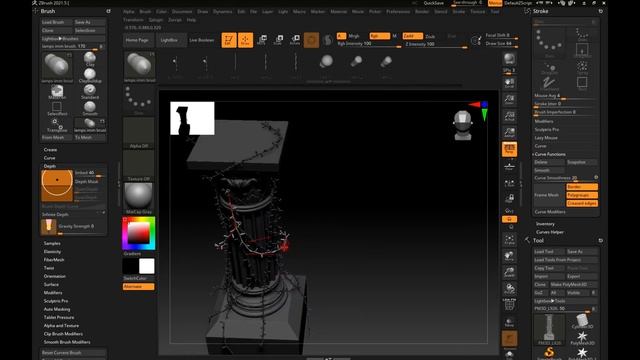
Task: Toggle Border in Frame Mesh
Action: pos(582,187)
